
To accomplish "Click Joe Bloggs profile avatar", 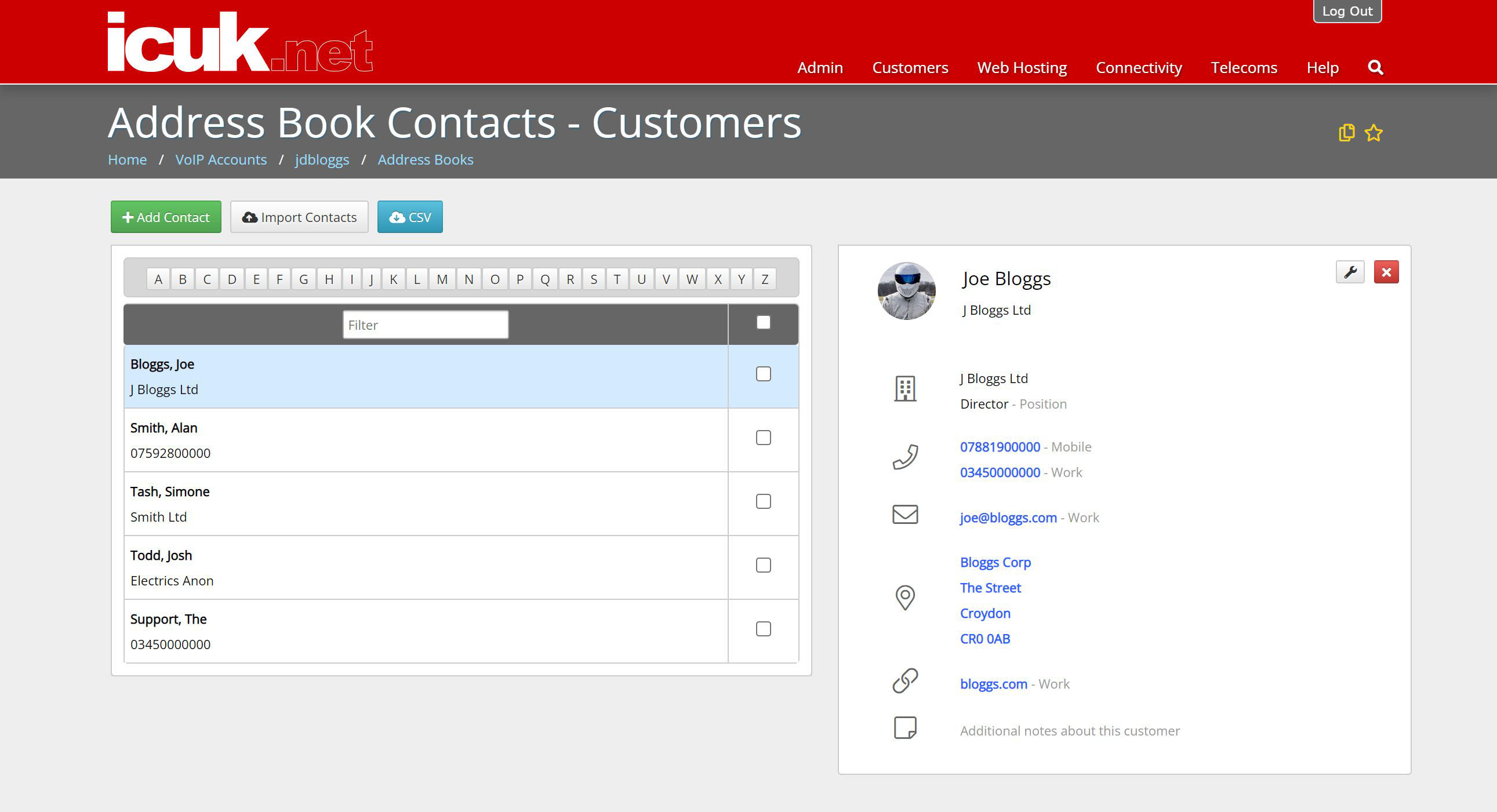I will click(907, 291).
